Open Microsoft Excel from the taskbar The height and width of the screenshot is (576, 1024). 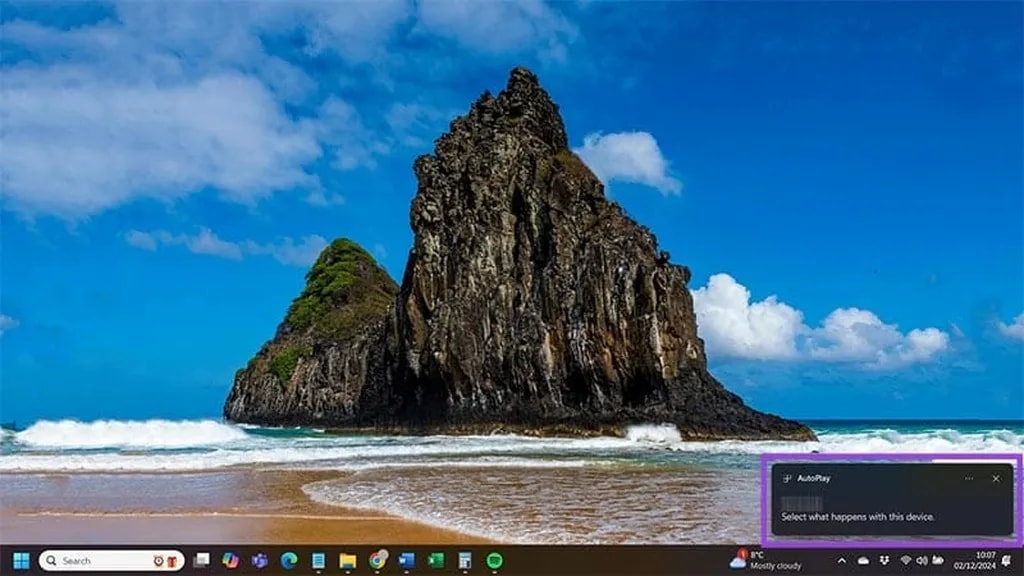436,561
